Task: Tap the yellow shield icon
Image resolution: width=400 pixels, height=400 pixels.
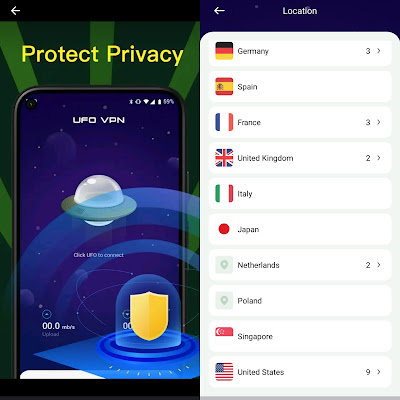Action: [x=149, y=315]
